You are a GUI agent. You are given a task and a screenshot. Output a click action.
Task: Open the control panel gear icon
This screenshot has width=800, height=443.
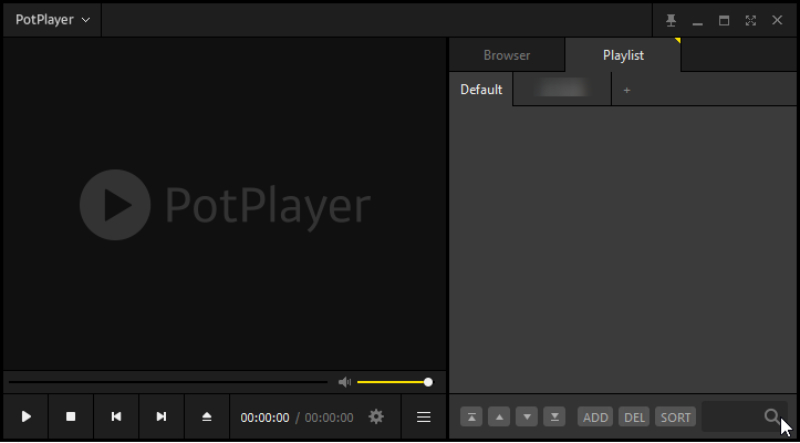point(376,417)
